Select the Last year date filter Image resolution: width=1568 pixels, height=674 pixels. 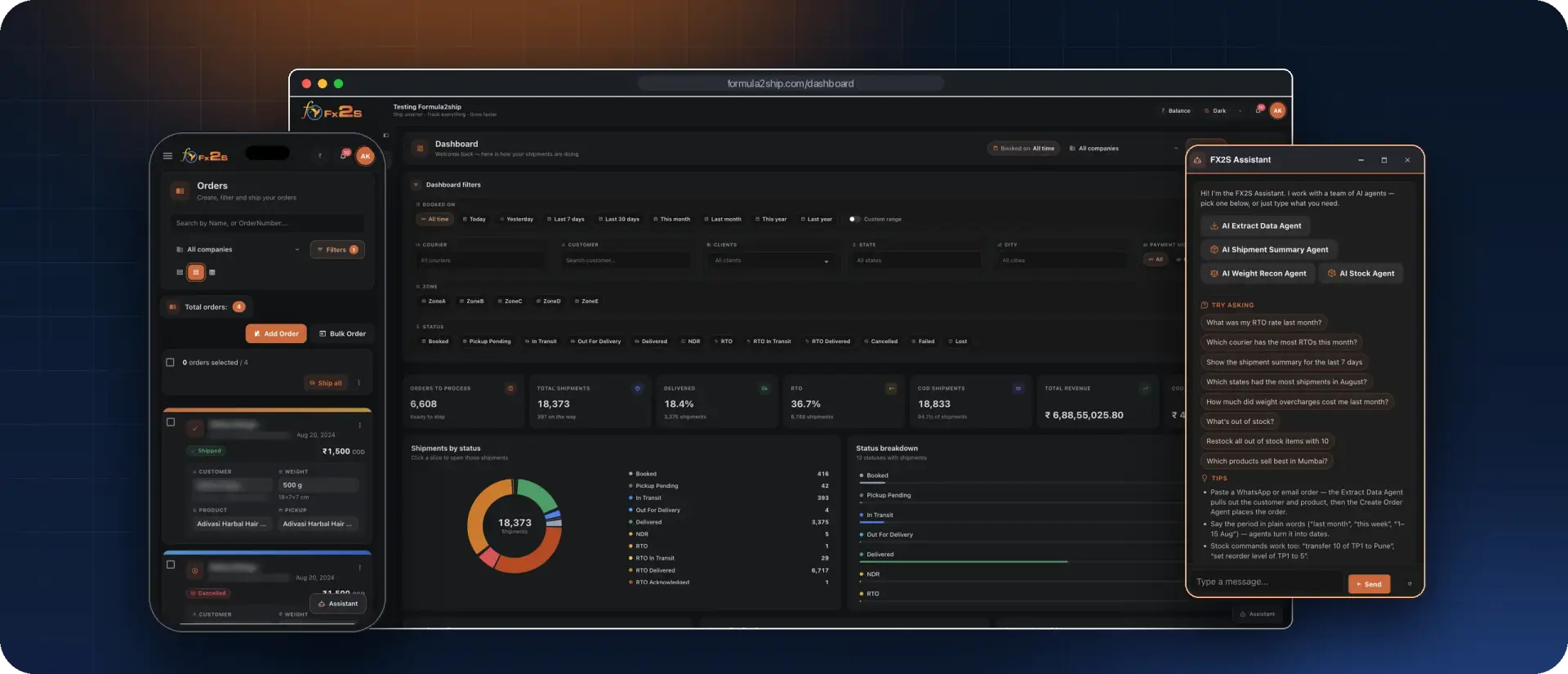(x=816, y=219)
